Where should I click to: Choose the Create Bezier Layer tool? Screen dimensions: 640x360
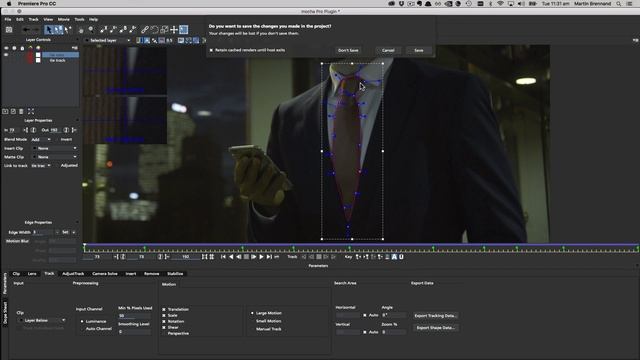(x=123, y=29)
